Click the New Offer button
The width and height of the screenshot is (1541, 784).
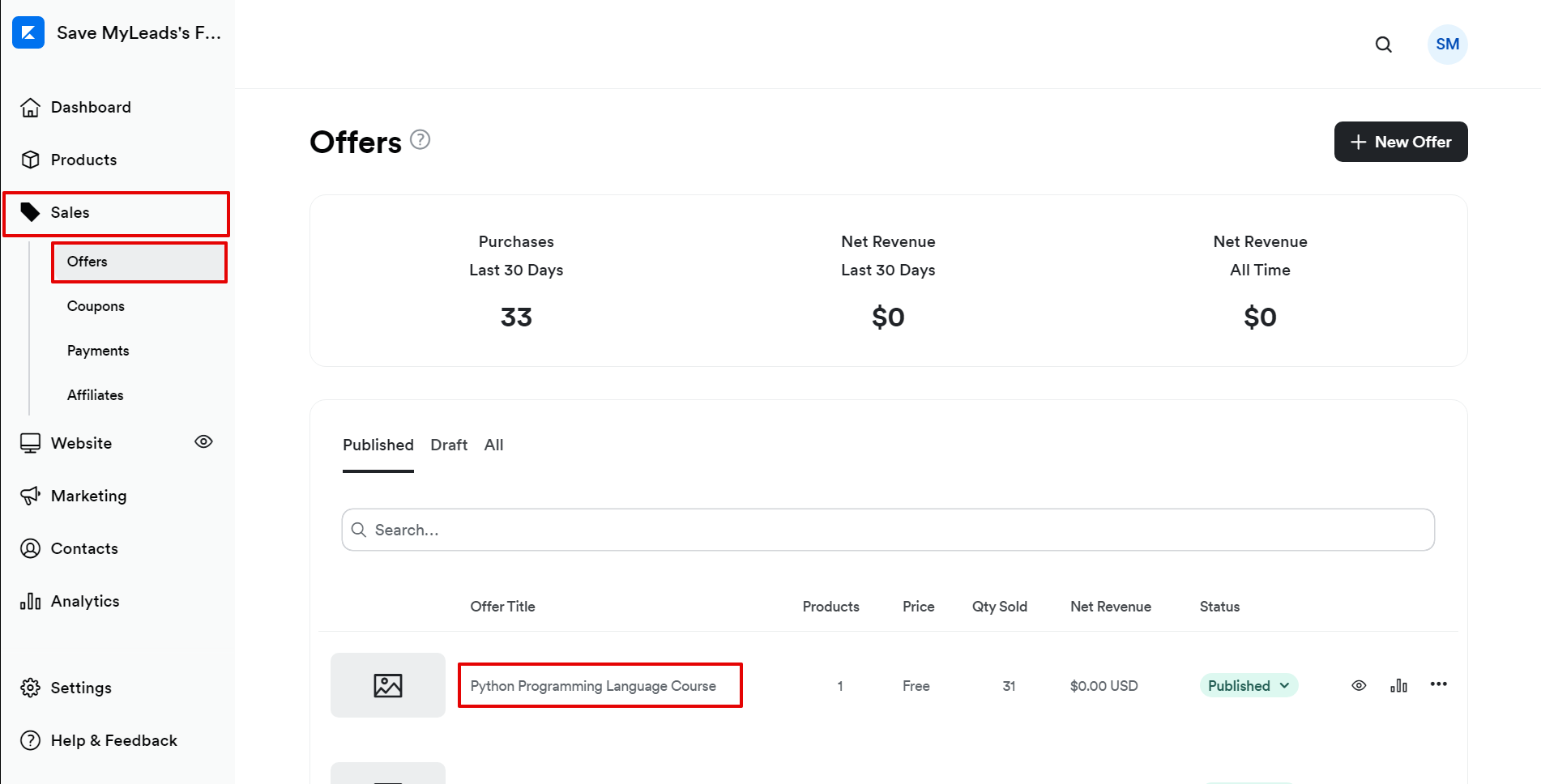tap(1400, 142)
